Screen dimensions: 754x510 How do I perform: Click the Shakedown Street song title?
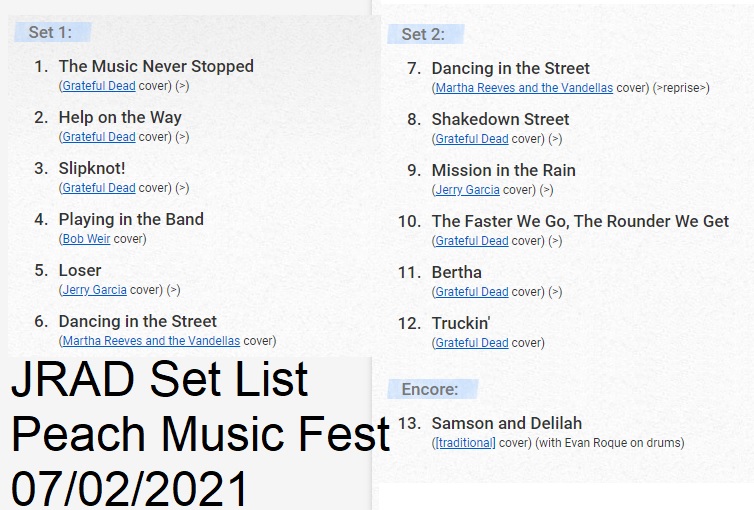pos(500,119)
